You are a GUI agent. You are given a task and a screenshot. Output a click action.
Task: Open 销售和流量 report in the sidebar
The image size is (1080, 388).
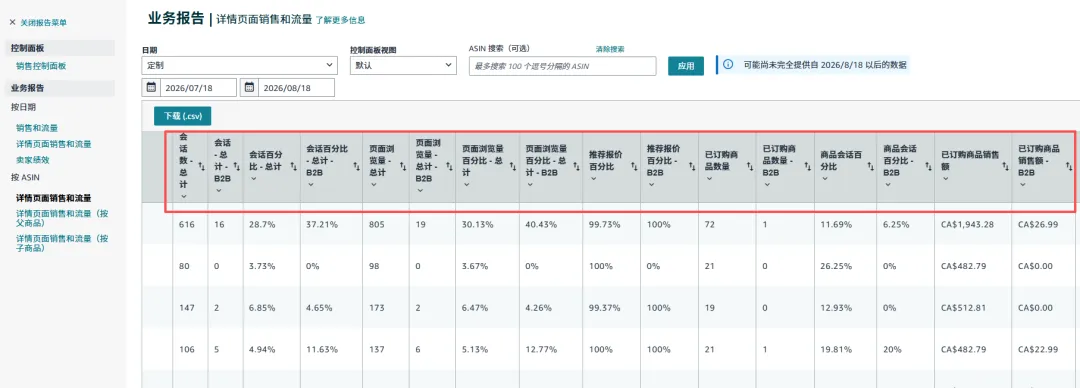coord(37,127)
